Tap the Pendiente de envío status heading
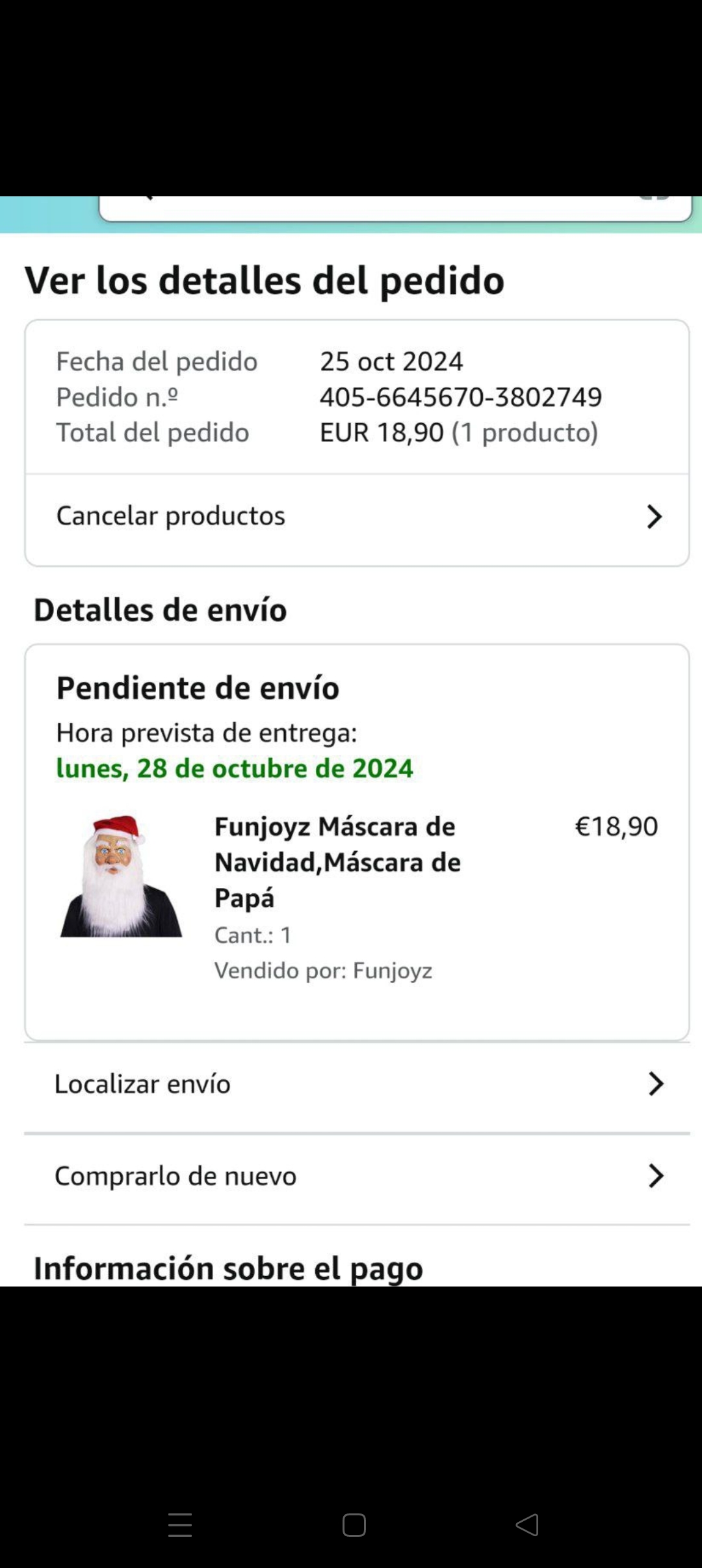The image size is (702, 1568). coord(198,688)
